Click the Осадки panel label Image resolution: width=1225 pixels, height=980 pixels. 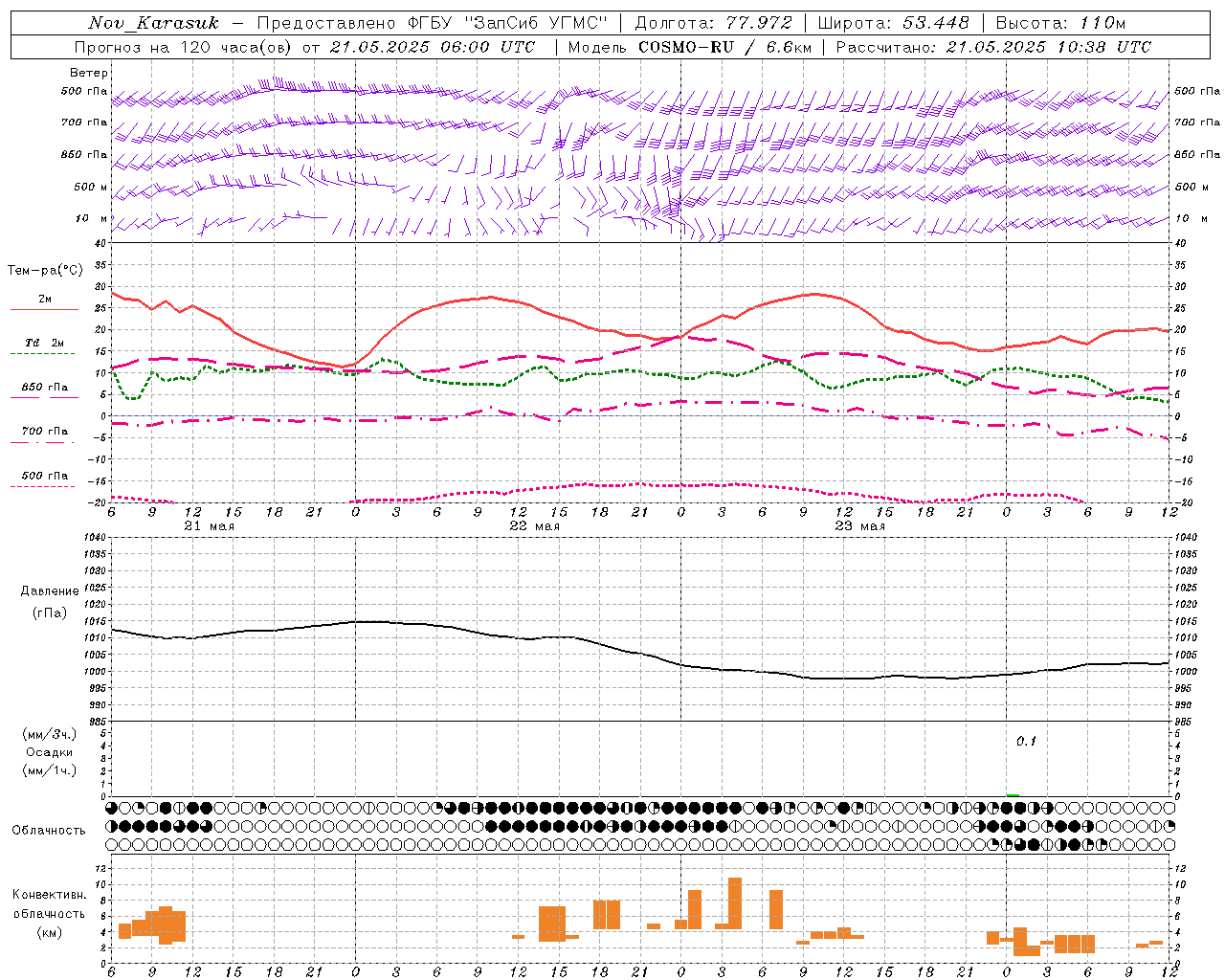click(50, 752)
